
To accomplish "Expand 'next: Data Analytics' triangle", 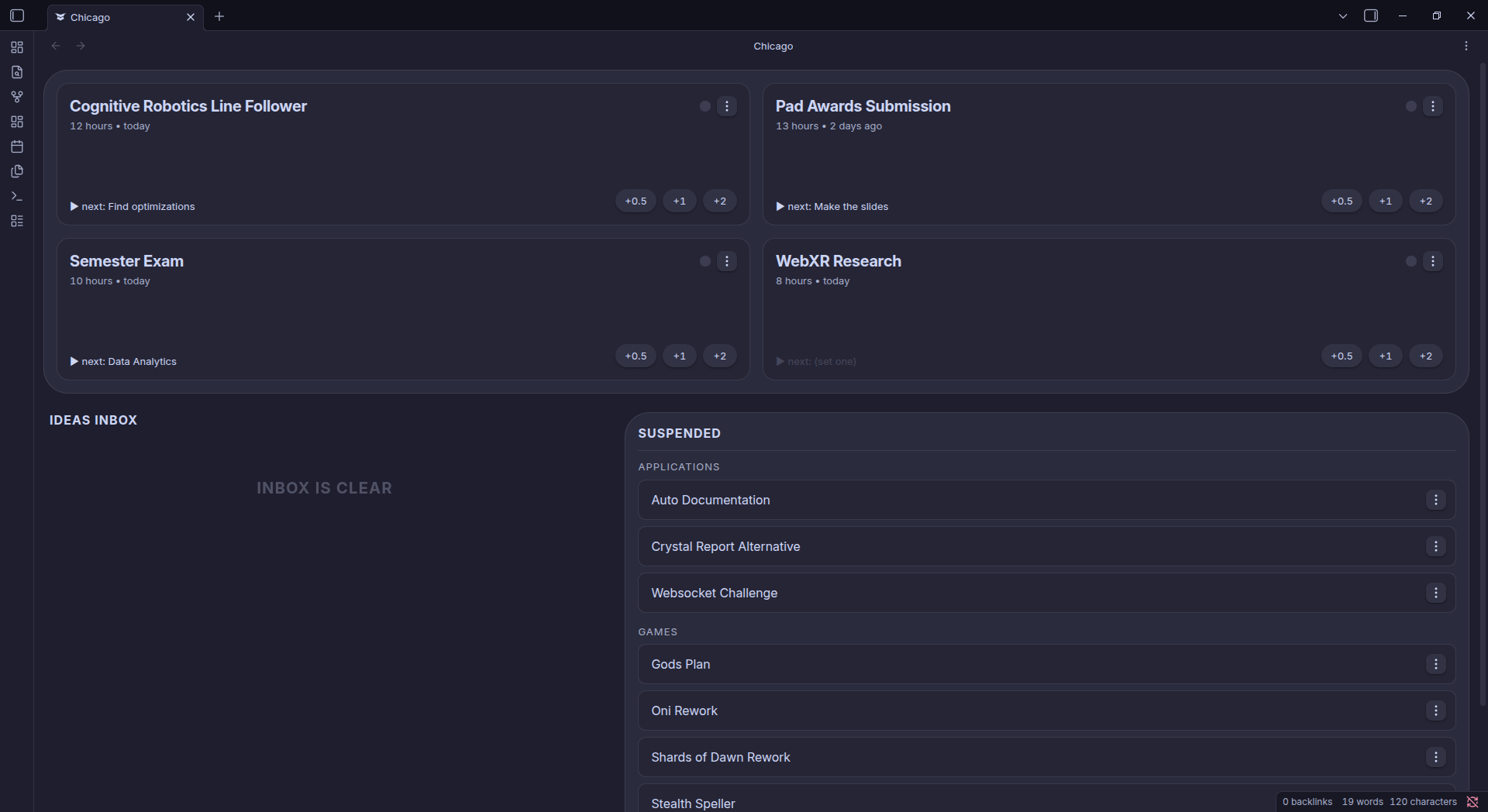I will (74, 361).
